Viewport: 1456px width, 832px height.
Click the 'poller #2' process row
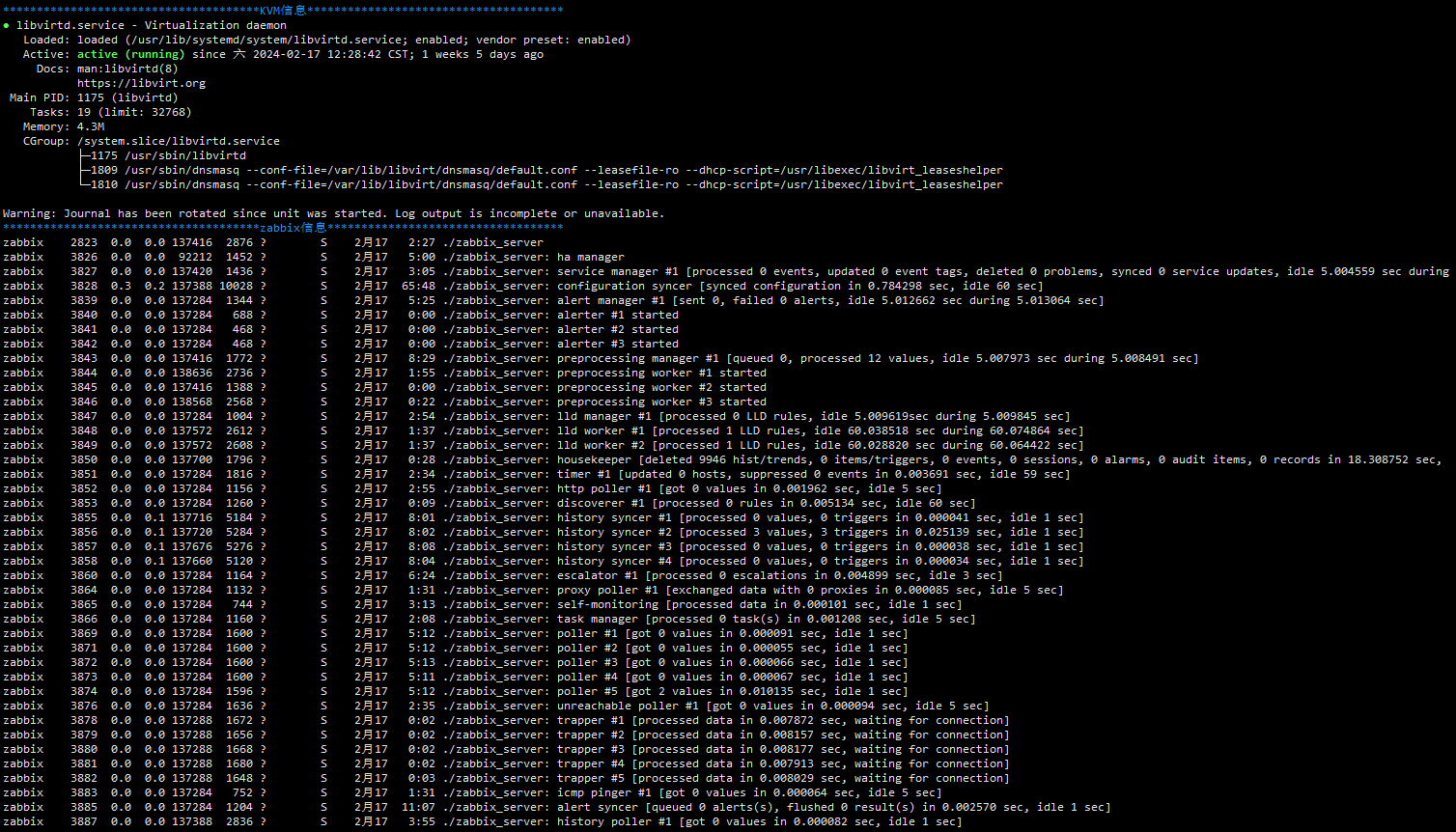(456, 648)
